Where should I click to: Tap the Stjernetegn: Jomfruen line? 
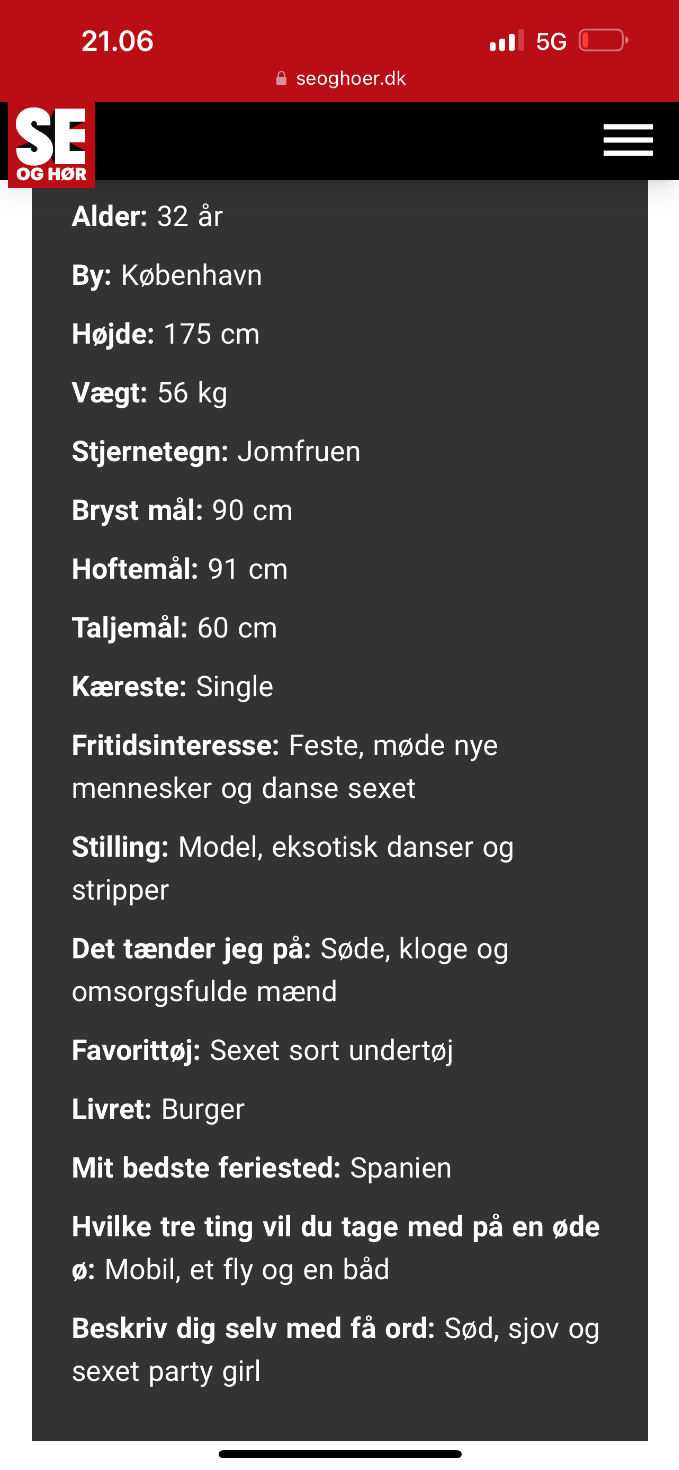(x=216, y=452)
